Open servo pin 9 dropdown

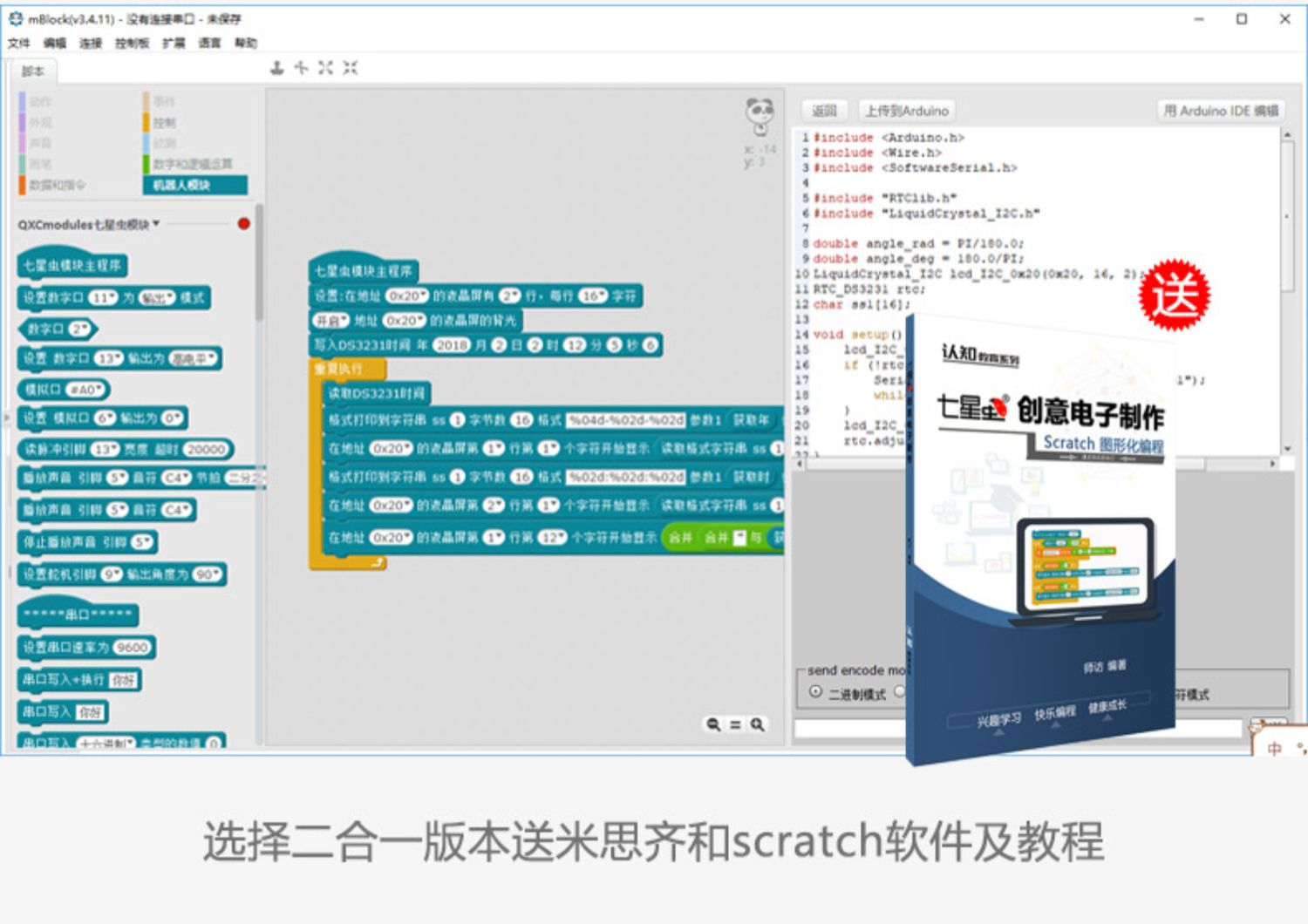point(112,574)
